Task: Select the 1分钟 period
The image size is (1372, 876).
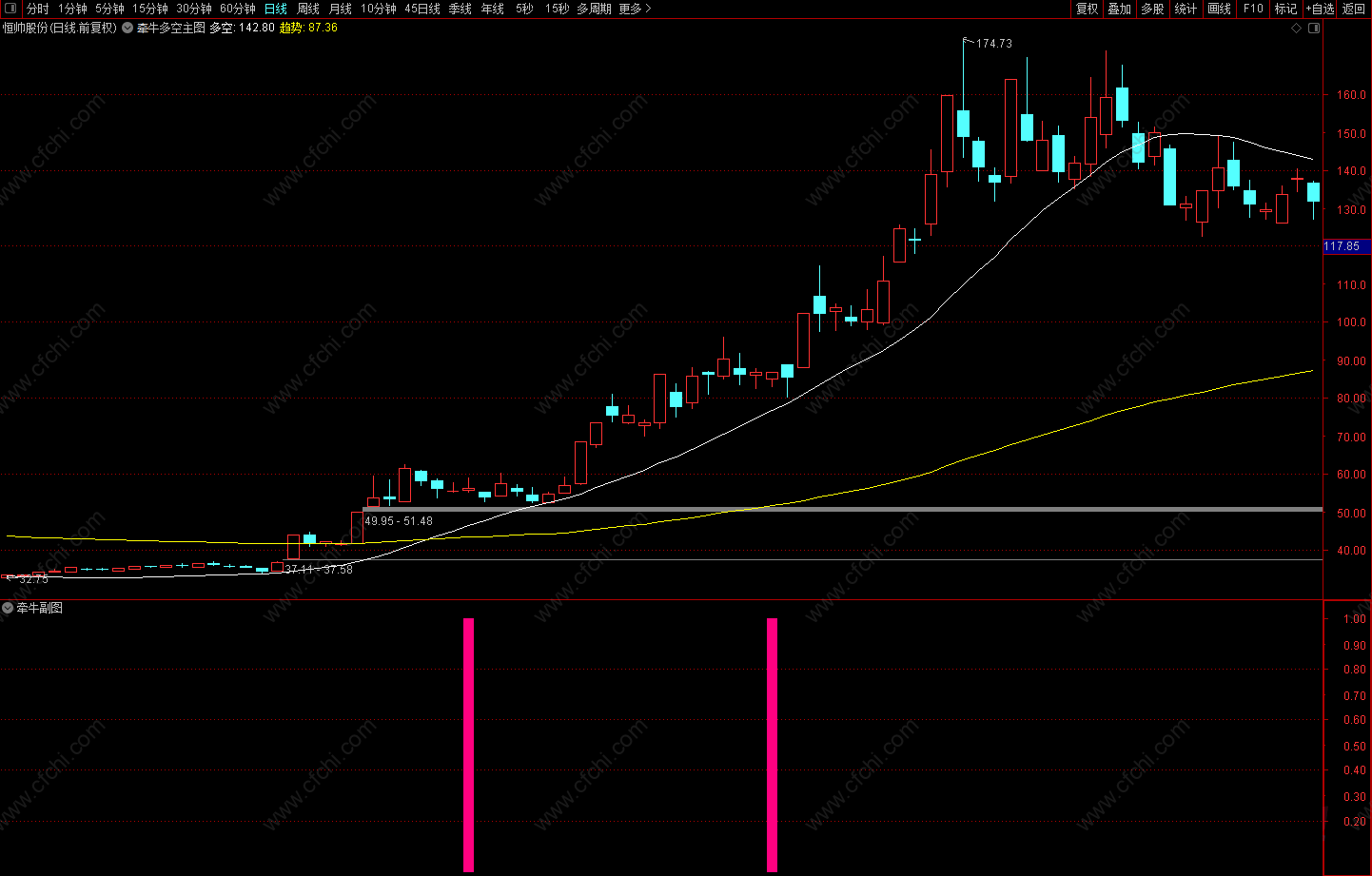Action: pos(72,9)
